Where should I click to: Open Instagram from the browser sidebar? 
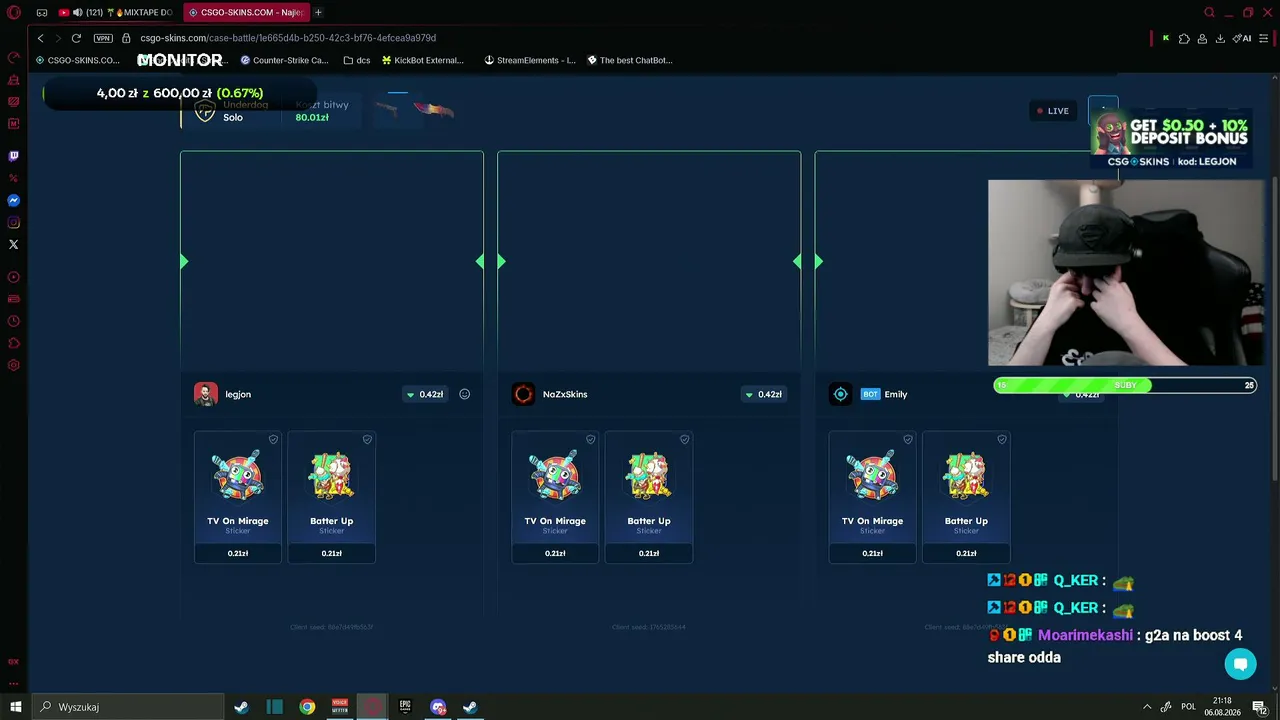14,222
